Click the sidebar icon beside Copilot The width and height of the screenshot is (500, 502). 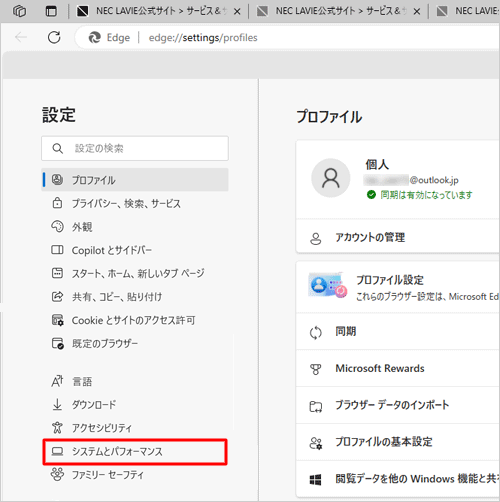(57, 250)
